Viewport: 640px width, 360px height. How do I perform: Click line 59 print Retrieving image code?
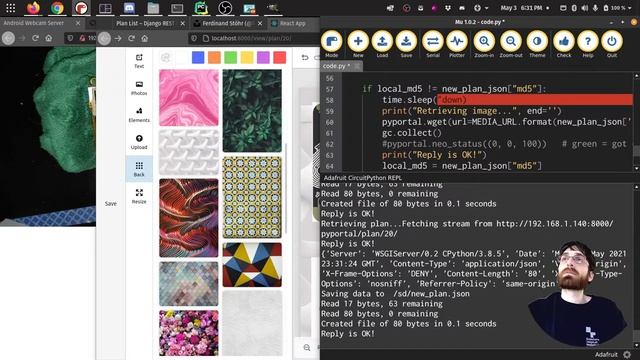[x=471, y=111]
